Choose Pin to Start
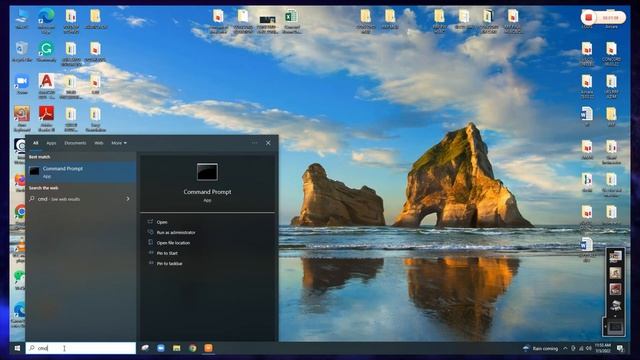Image resolution: width=640 pixels, height=360 pixels. tap(167, 253)
